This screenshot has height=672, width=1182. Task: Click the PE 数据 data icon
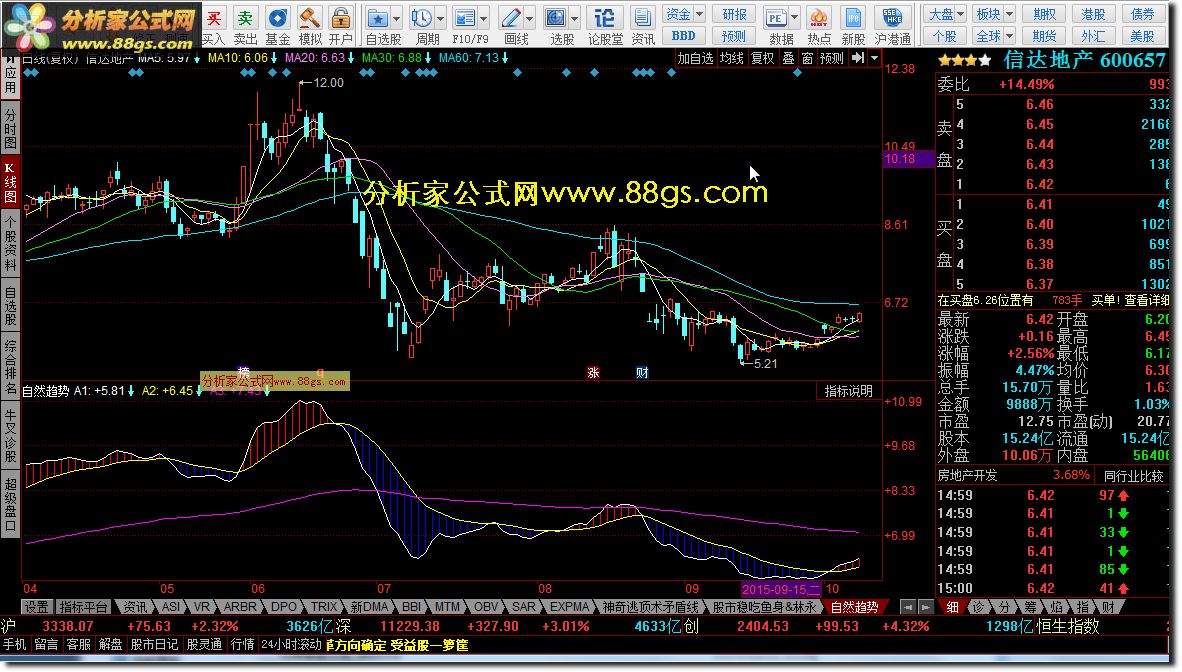point(775,18)
